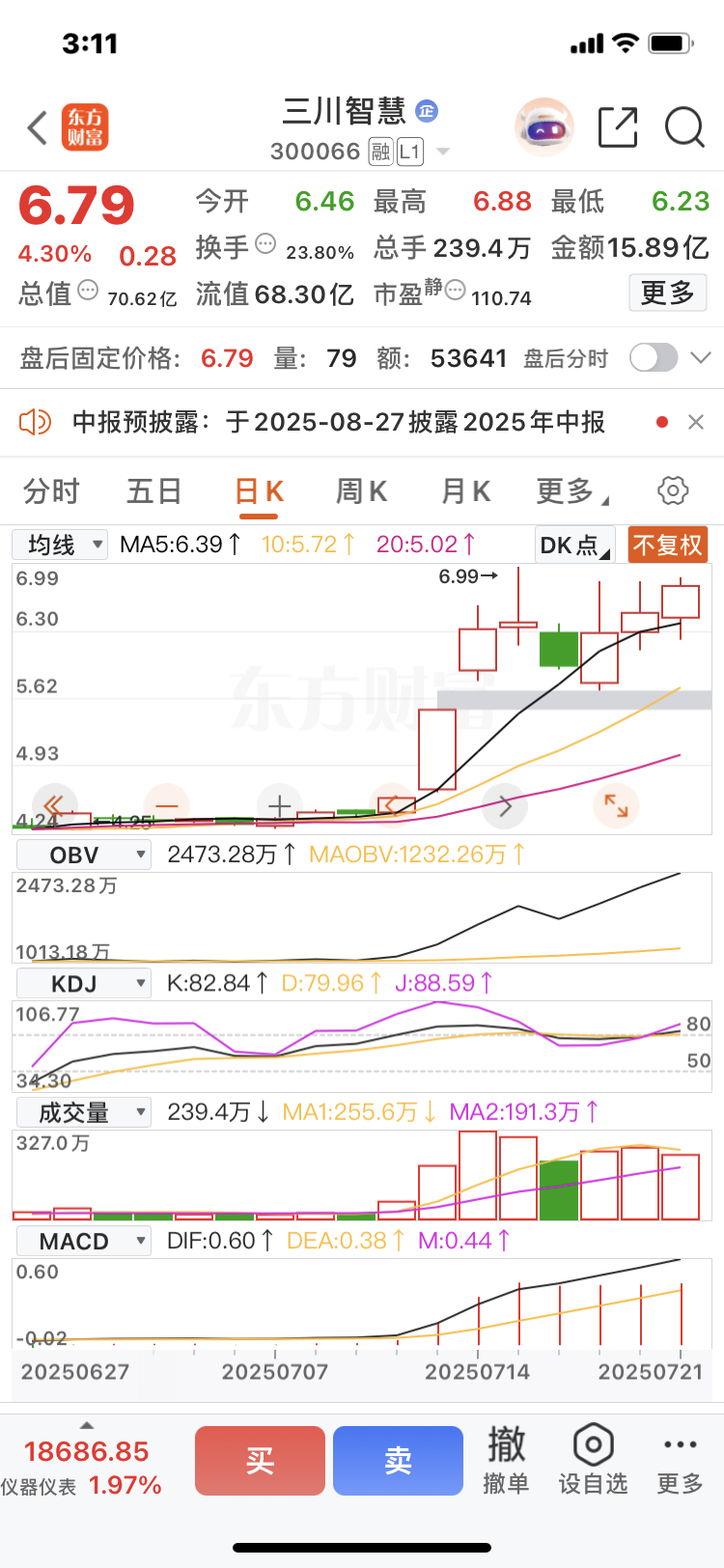The image size is (724, 1568).
Task: Open the DK点 dropdown
Action: pos(574,546)
